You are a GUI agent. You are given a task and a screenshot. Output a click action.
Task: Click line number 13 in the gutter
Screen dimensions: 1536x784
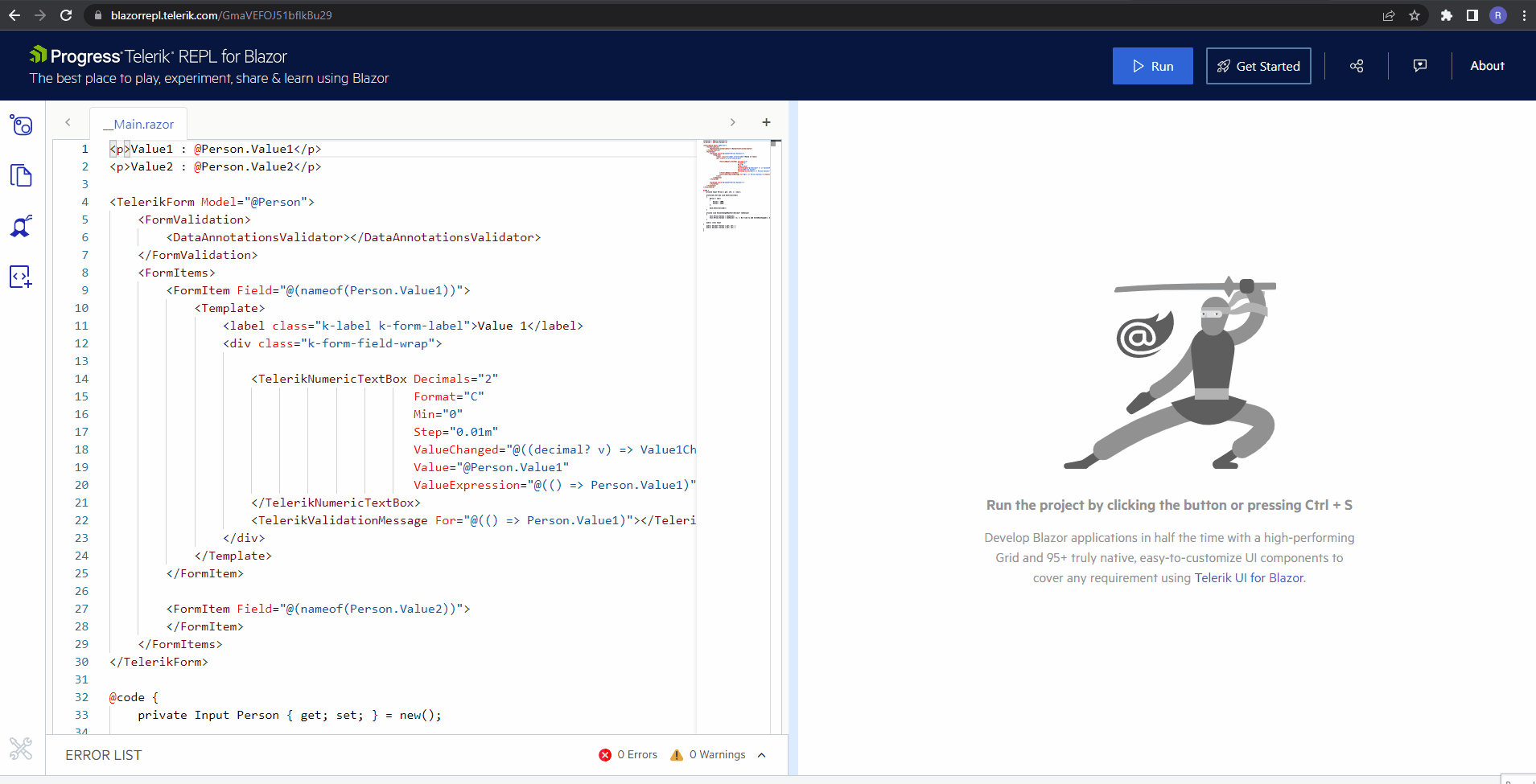tap(81, 361)
